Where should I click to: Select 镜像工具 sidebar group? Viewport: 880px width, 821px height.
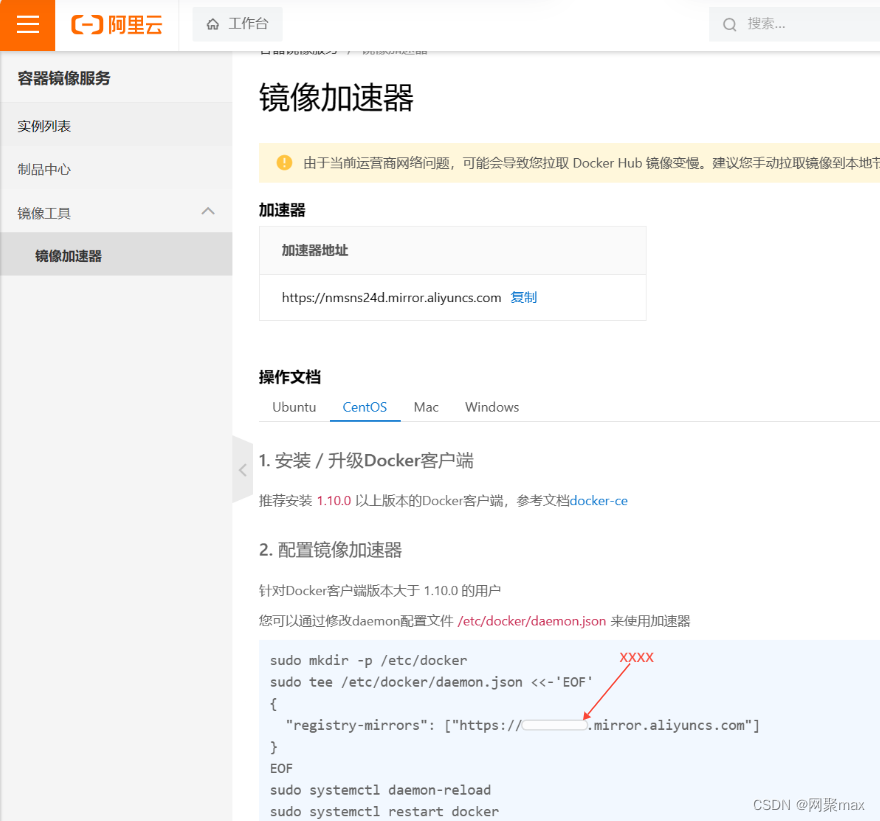[116, 213]
